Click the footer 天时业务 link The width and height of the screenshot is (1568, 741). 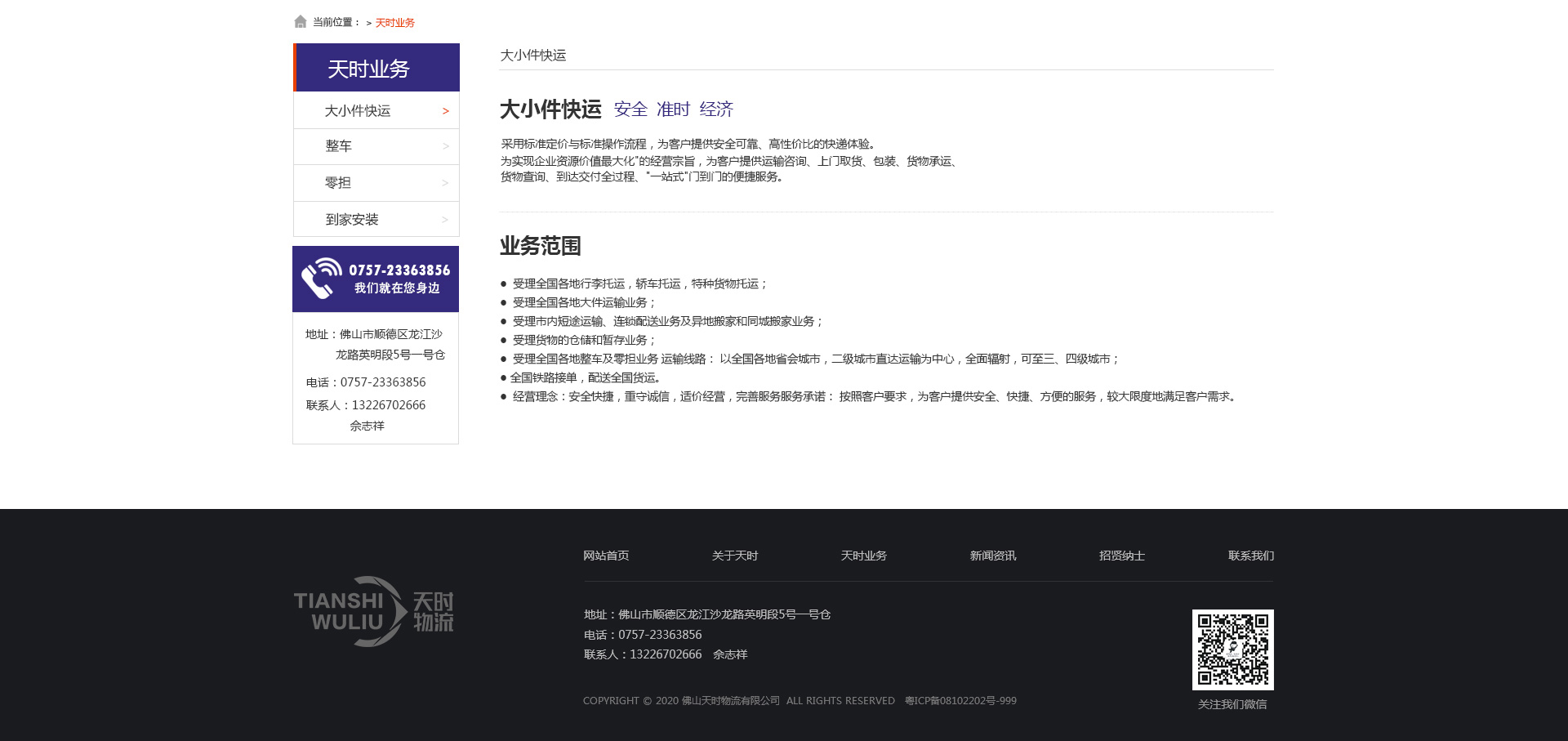[864, 556]
